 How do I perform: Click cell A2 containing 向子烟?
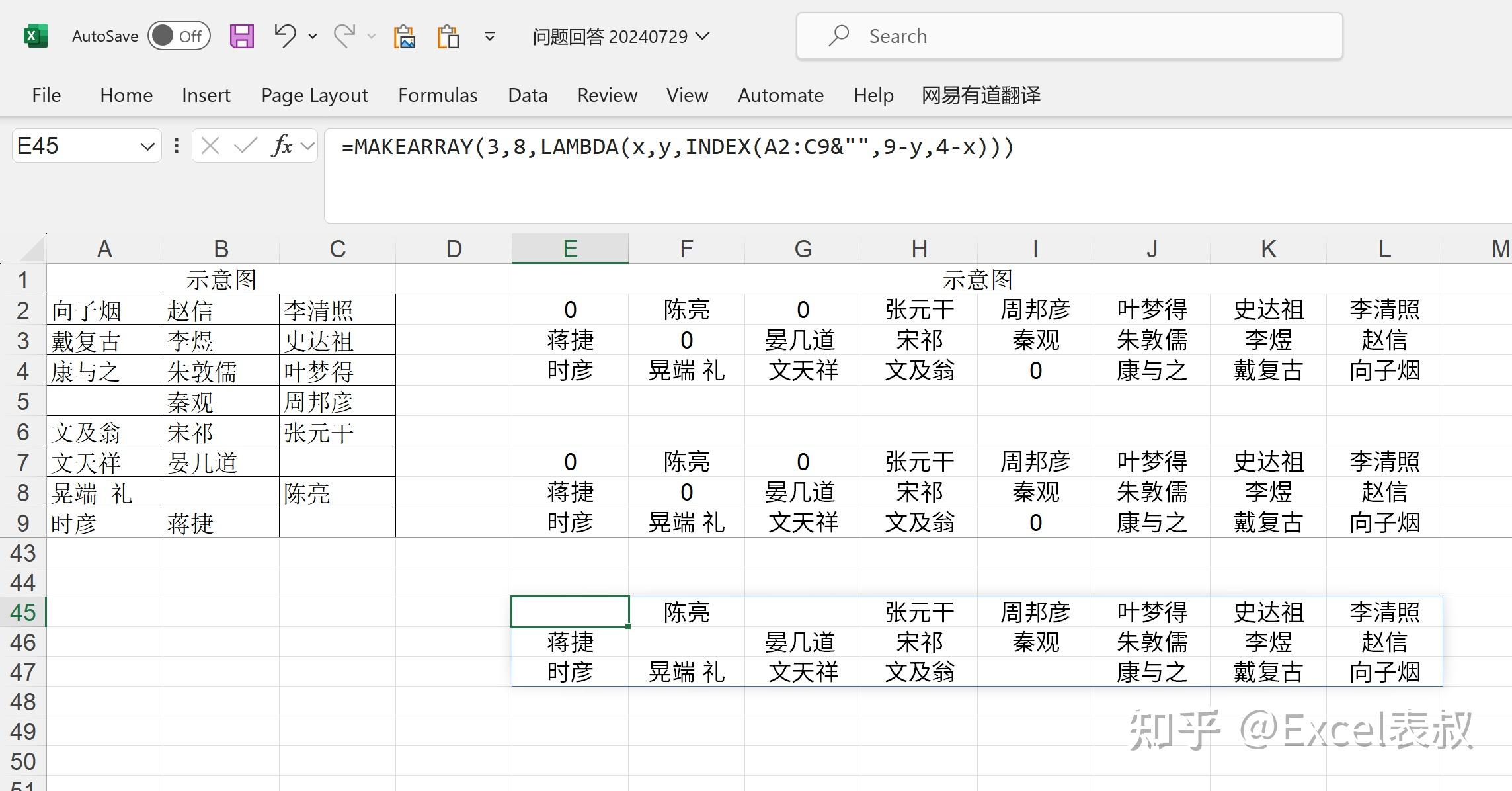[x=104, y=310]
